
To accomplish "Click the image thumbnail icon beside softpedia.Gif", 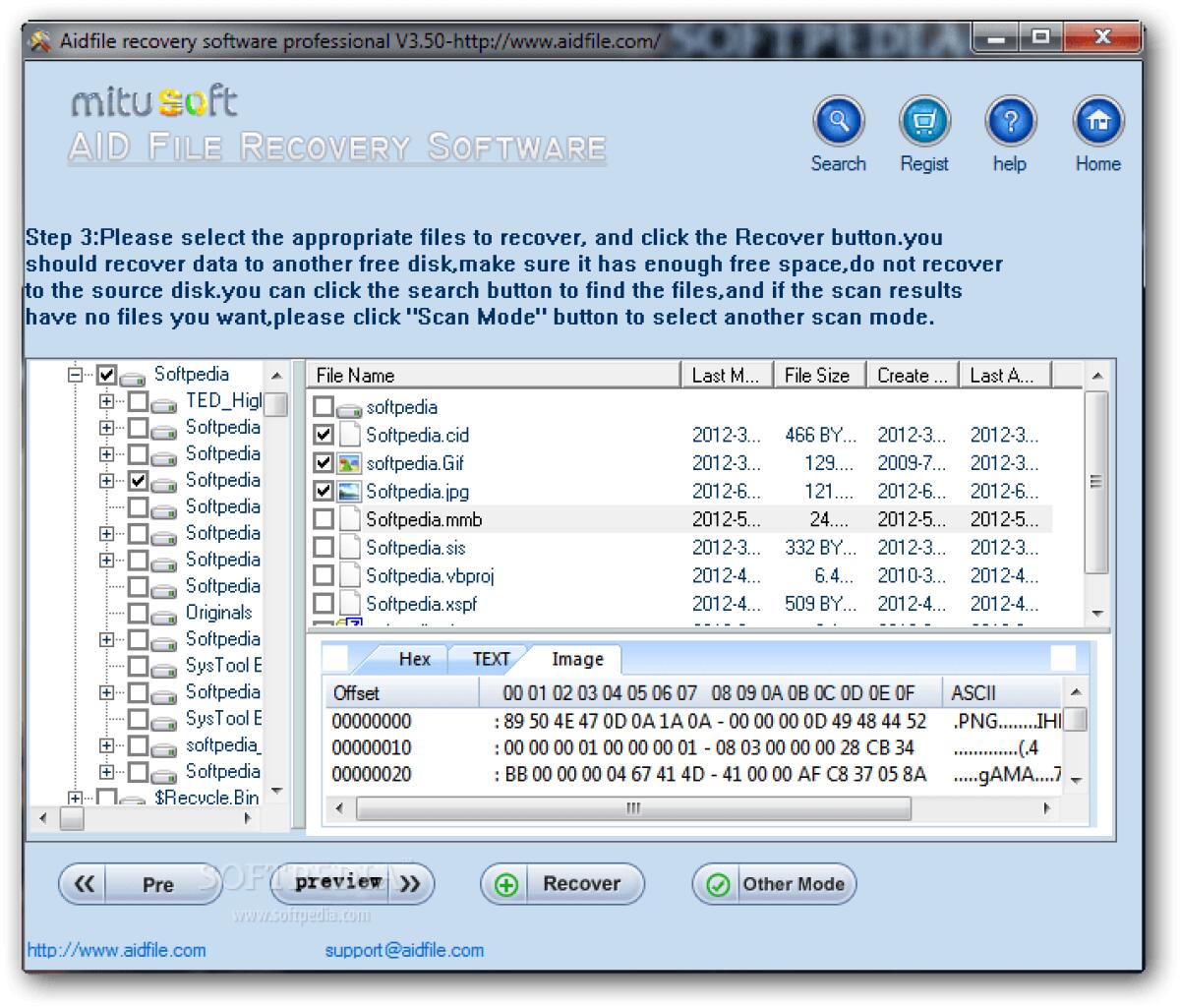I will tap(349, 462).
